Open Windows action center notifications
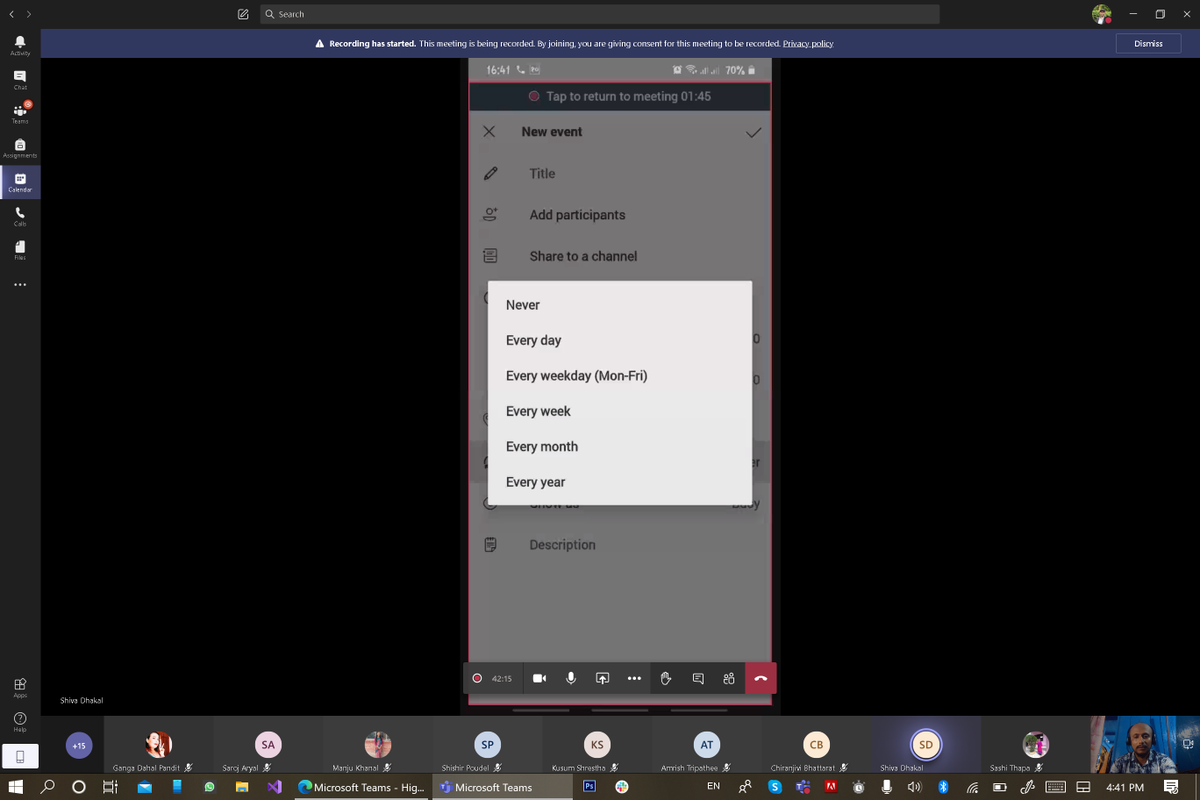The image size is (1200, 800). (x=1171, y=787)
